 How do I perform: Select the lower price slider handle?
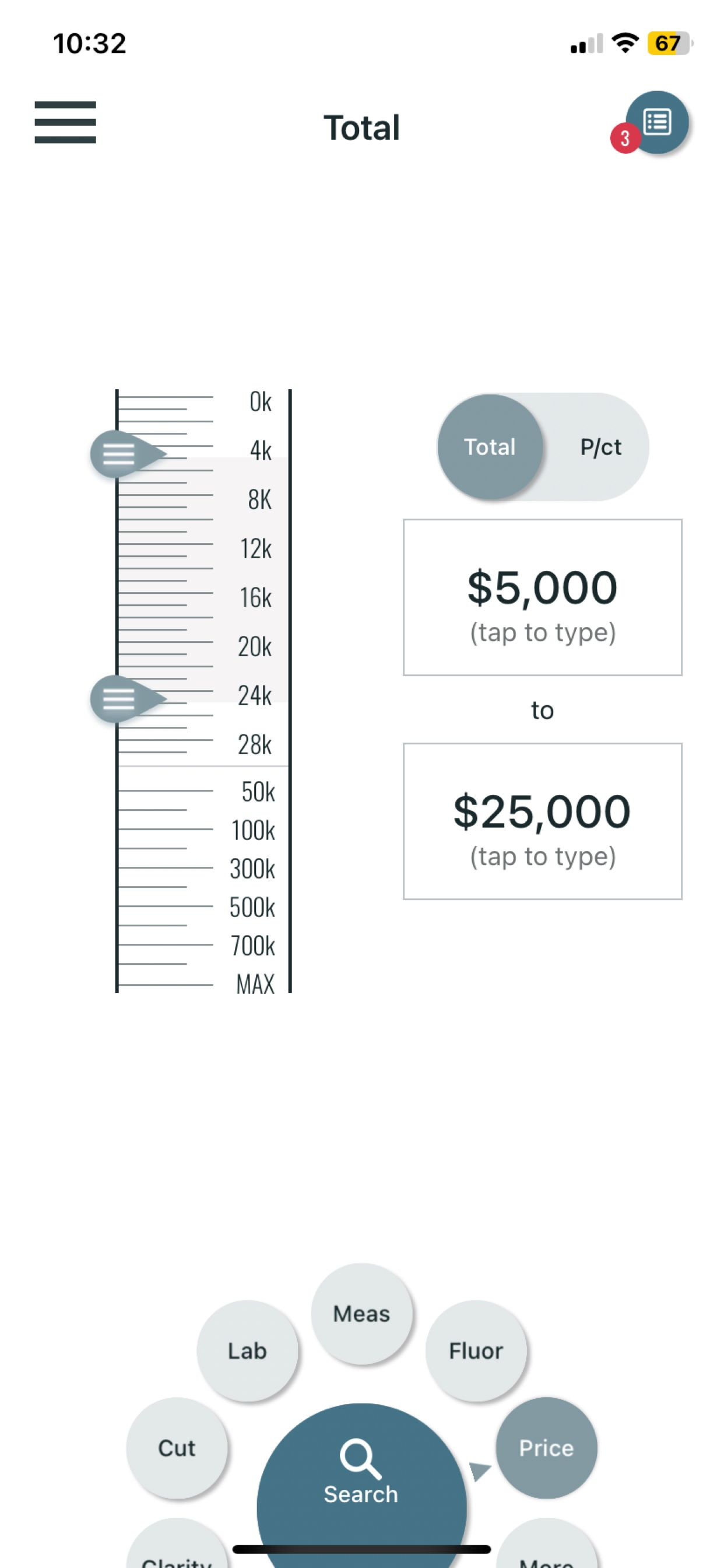128,699
